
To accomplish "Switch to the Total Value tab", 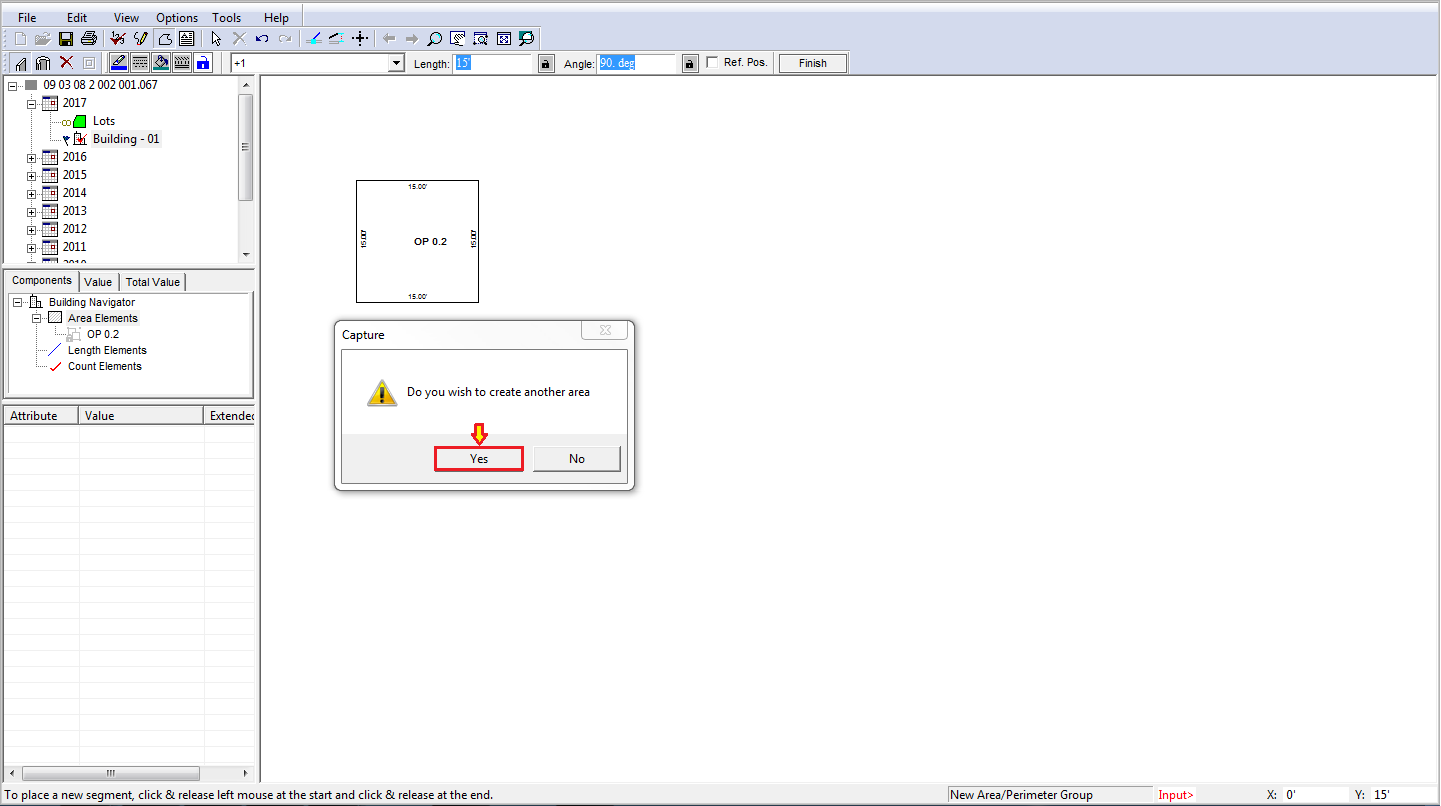I will tap(153, 282).
